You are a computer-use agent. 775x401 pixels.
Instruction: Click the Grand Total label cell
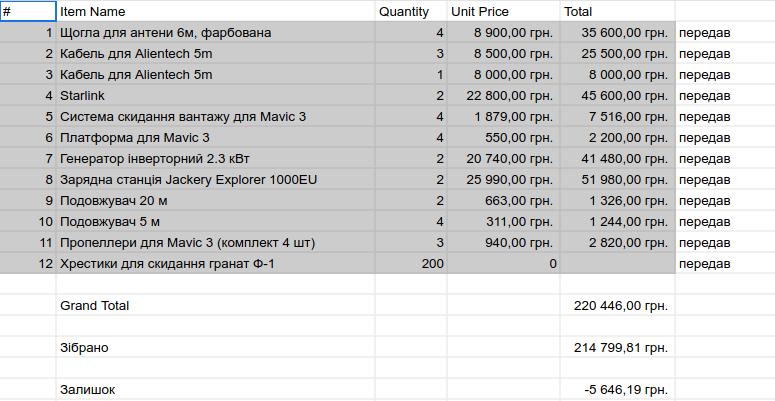(x=215, y=306)
